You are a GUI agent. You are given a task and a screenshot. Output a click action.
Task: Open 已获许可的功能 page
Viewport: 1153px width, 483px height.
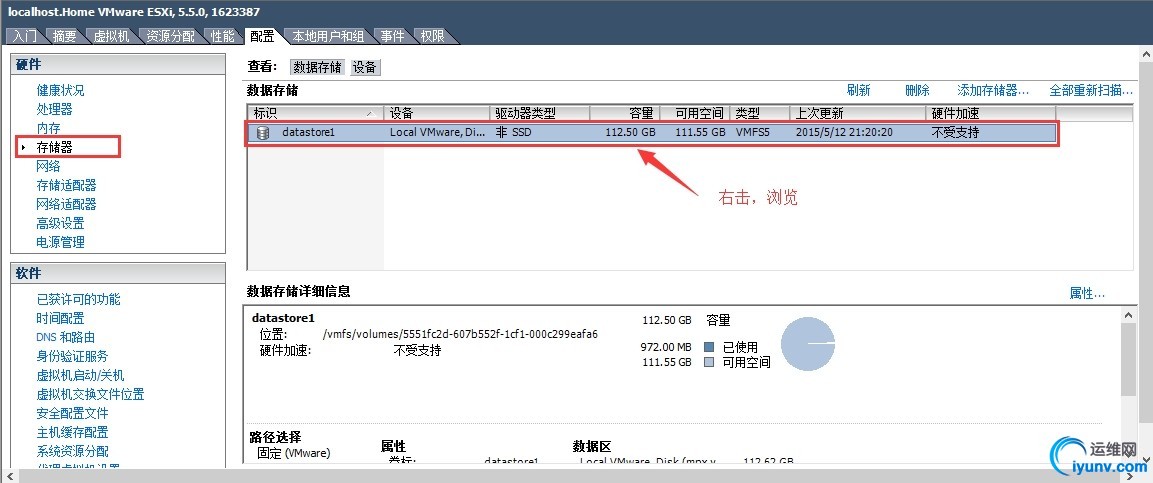tap(79, 299)
